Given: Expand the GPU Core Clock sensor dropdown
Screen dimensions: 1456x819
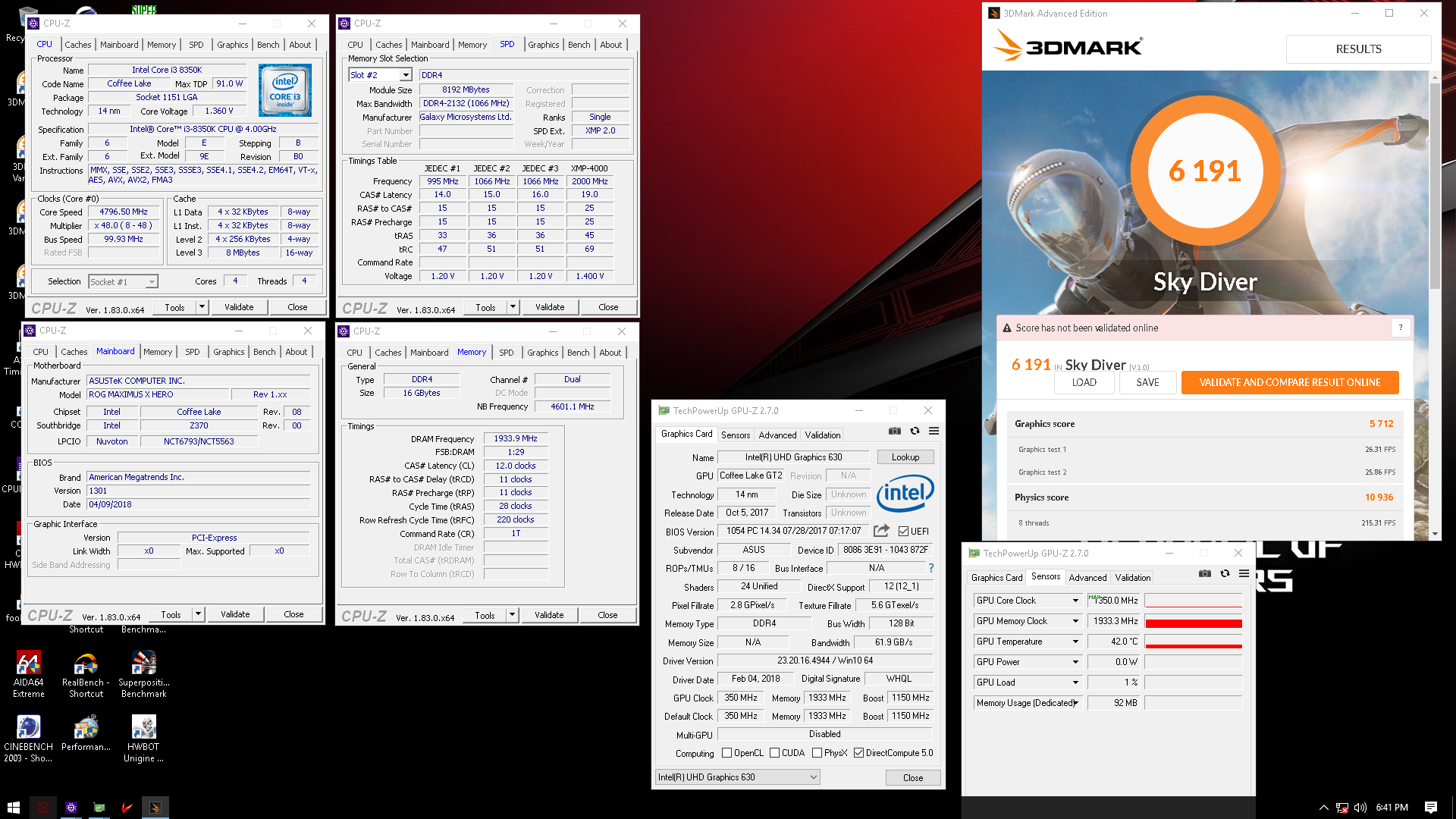Looking at the screenshot, I should pyautogui.click(x=1075, y=601).
